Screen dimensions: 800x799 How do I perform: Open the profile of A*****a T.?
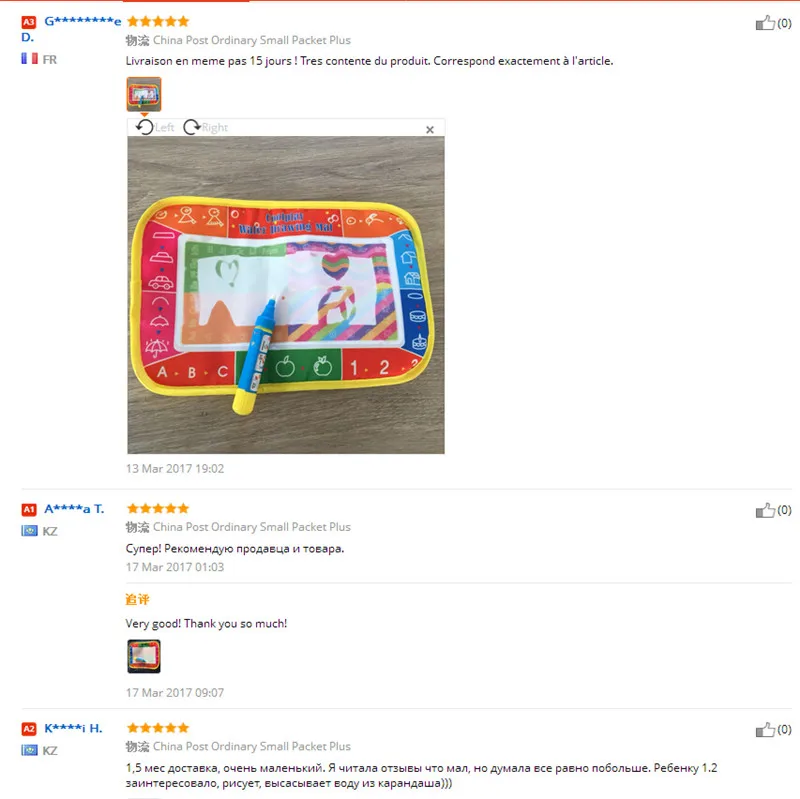click(x=74, y=509)
